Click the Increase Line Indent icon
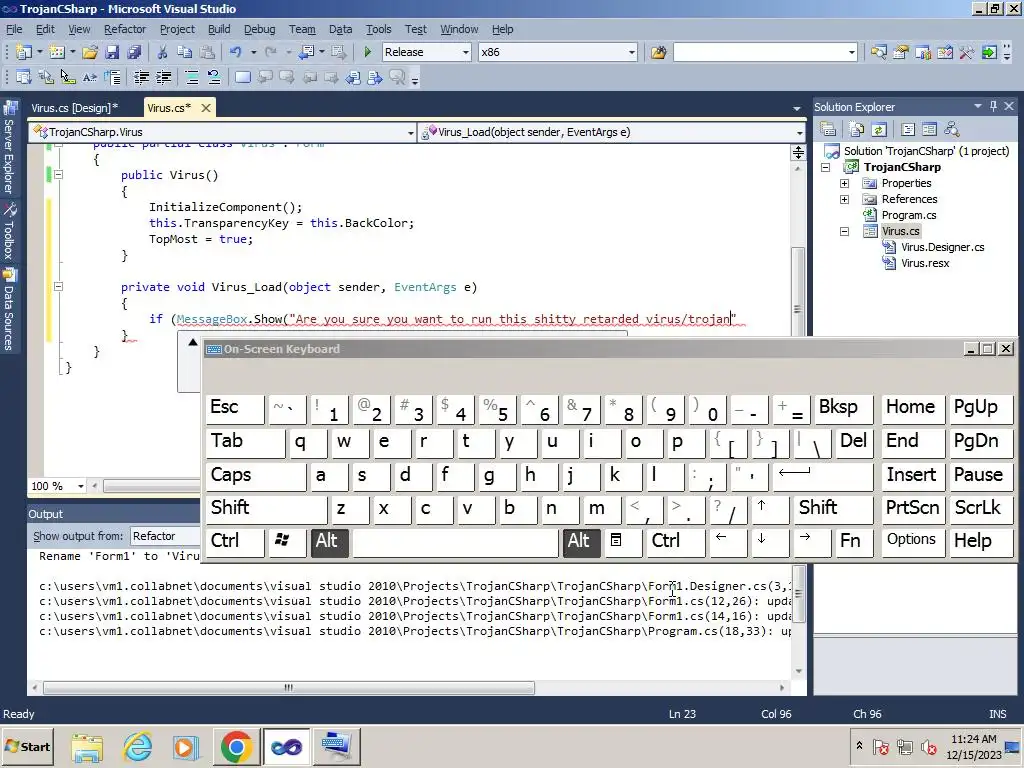The image size is (1024, 768). coord(163,78)
